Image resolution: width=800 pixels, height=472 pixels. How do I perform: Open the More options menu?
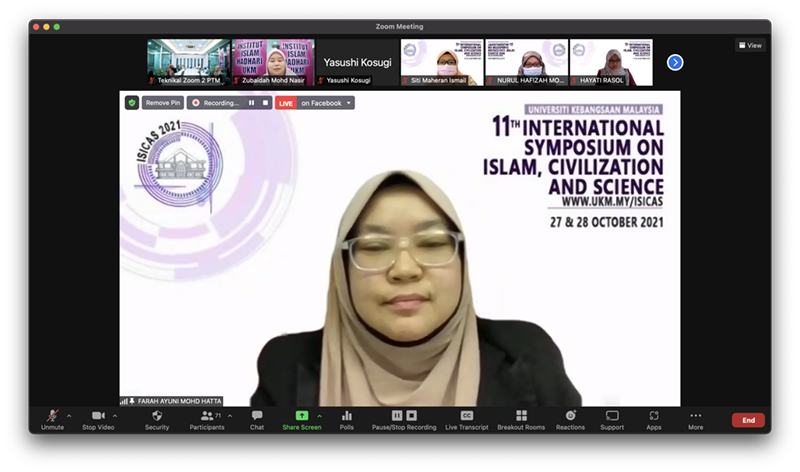pos(695,416)
